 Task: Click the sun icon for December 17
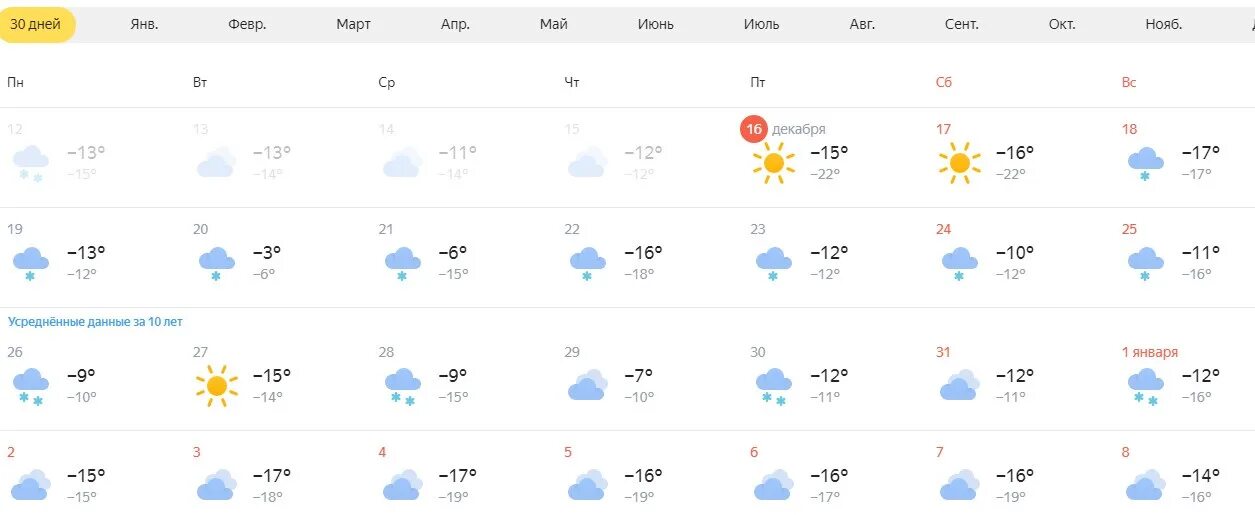coord(959,163)
